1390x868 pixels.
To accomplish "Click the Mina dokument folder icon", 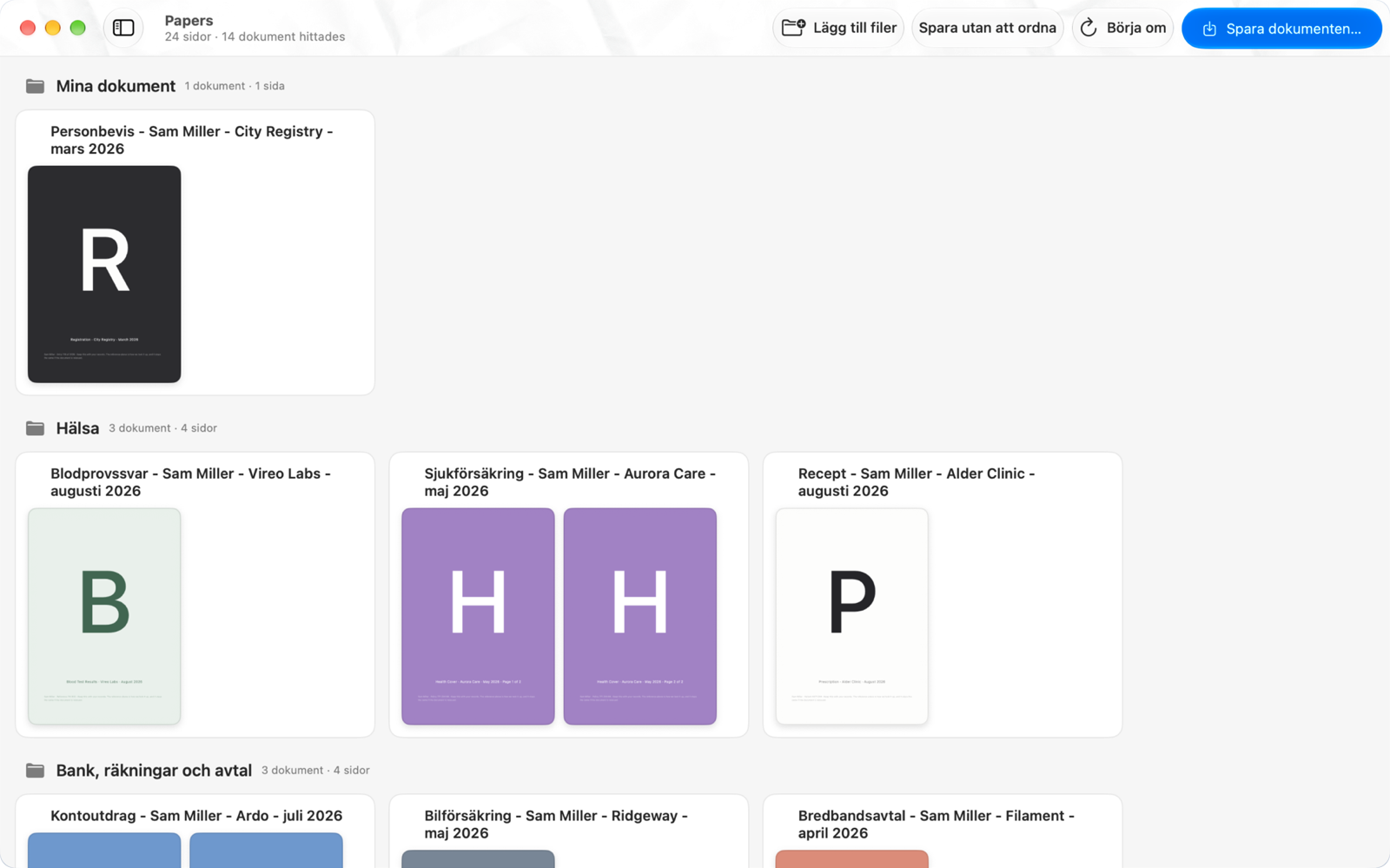I will (35, 86).
